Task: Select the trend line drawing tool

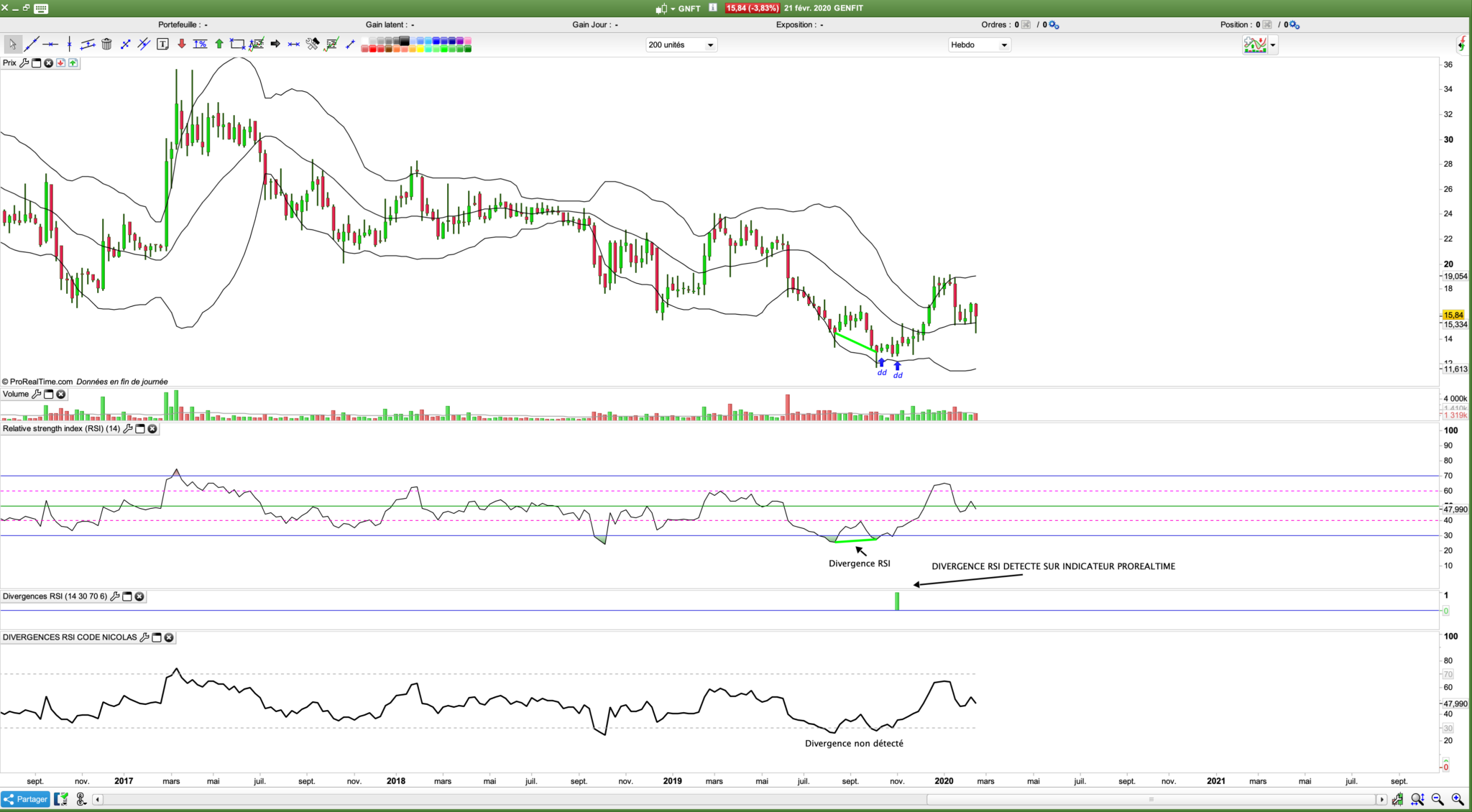Action: (x=32, y=45)
